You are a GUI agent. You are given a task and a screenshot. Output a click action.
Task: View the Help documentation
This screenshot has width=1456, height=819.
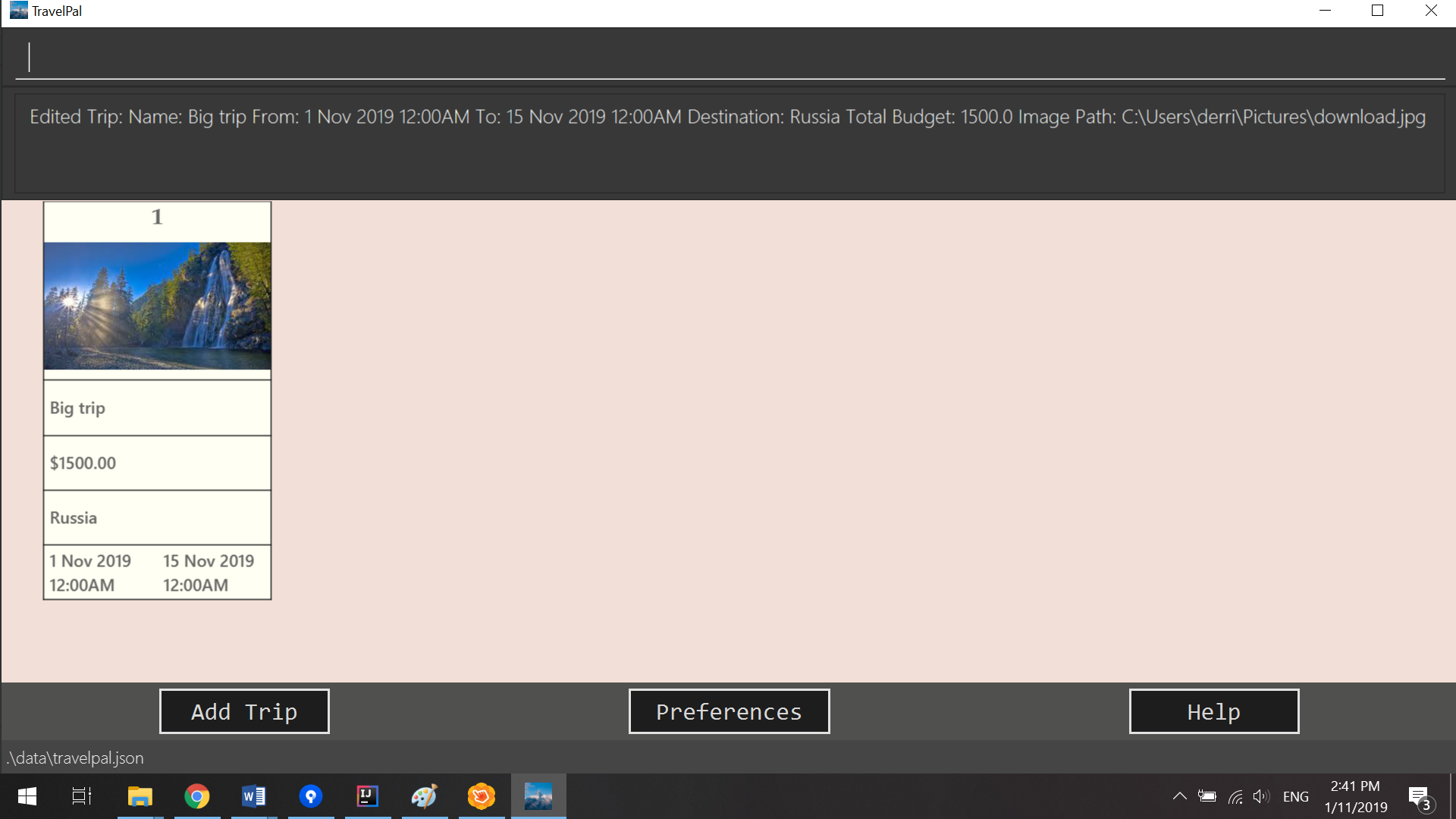click(x=1213, y=711)
